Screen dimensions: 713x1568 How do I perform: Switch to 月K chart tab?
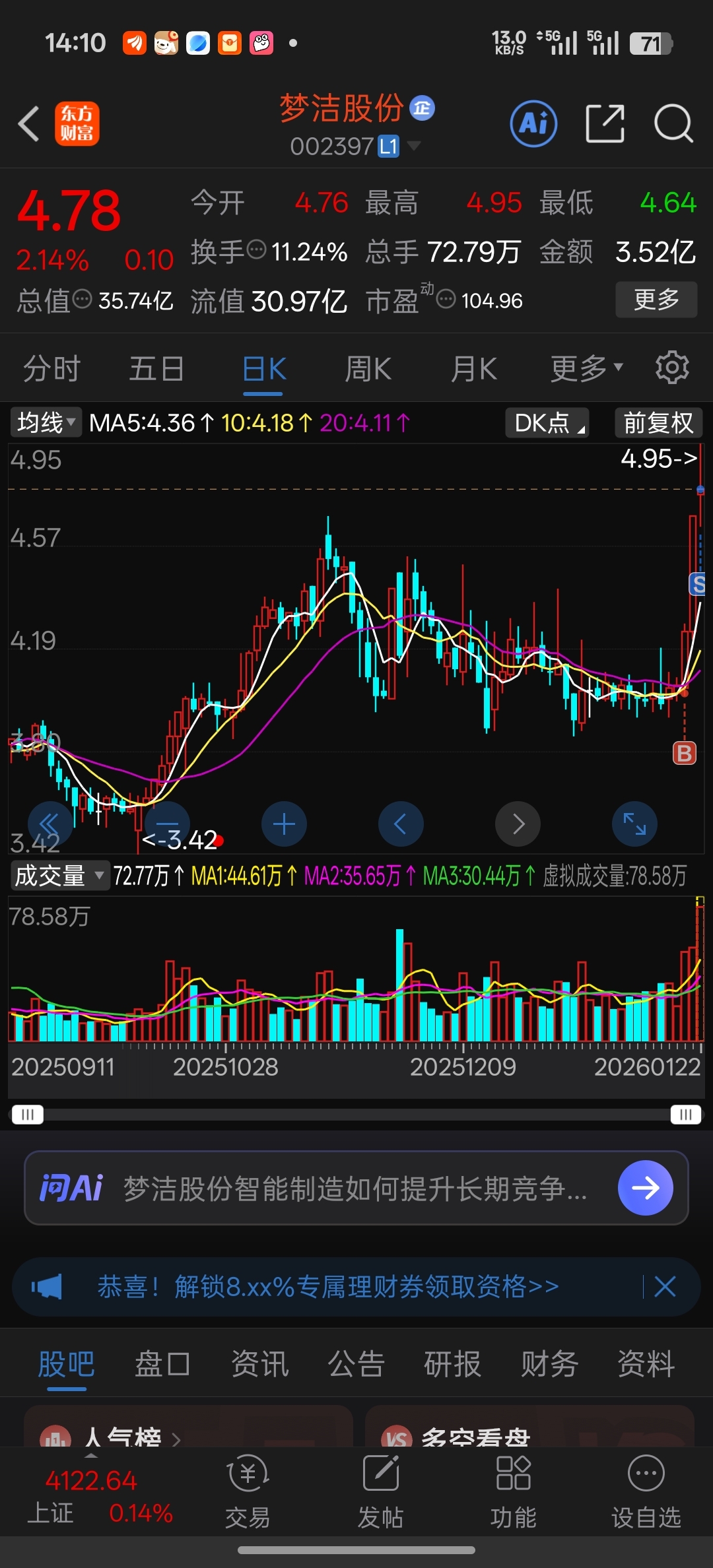(x=474, y=368)
